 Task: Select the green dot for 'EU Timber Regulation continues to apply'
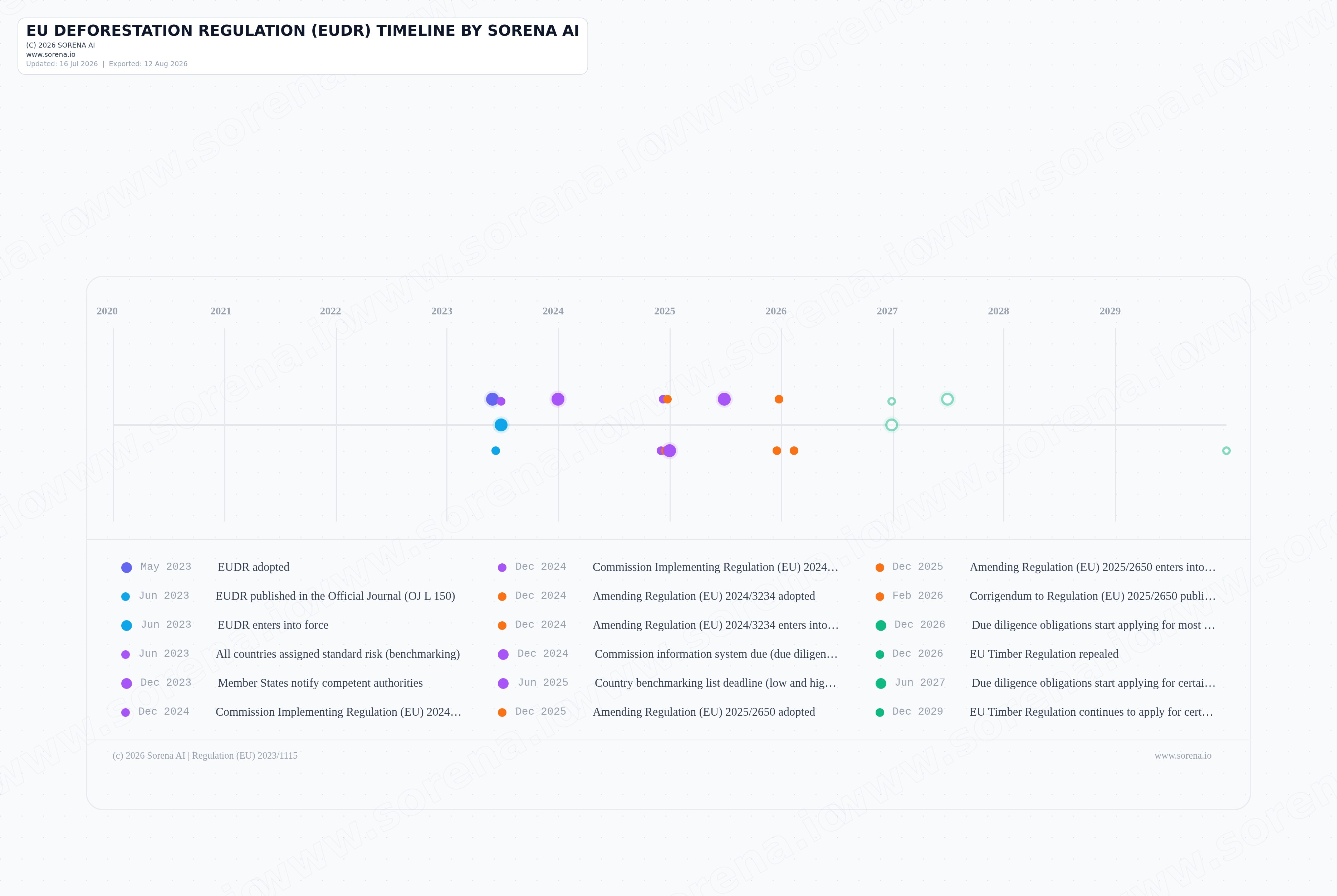879,713
